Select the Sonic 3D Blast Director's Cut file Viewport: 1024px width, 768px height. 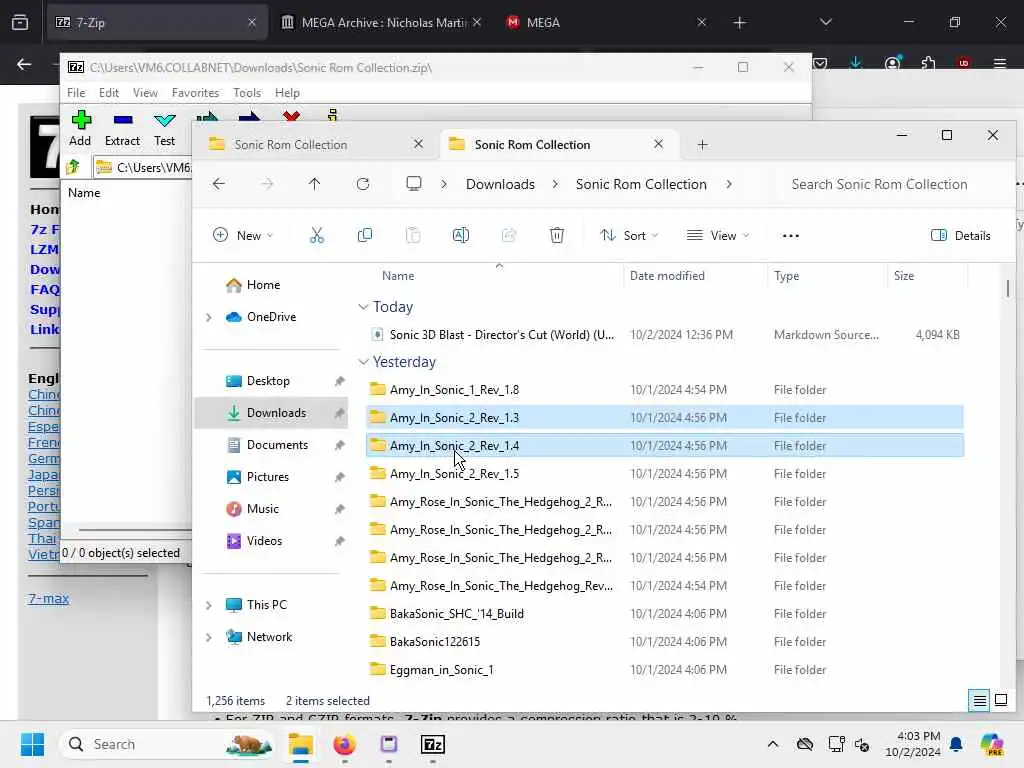pyautogui.click(x=665, y=334)
